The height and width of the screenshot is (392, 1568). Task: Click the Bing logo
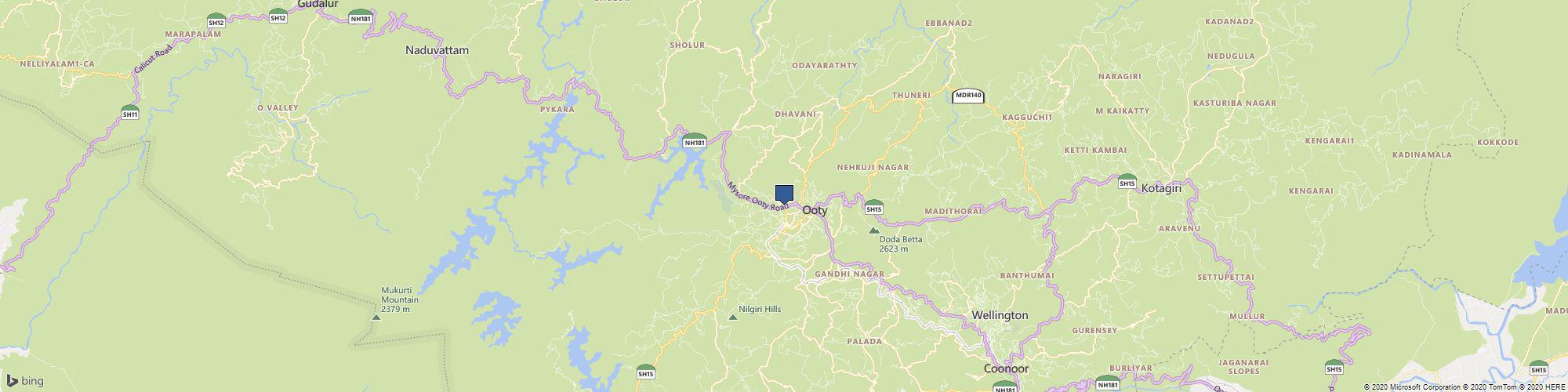(x=25, y=381)
